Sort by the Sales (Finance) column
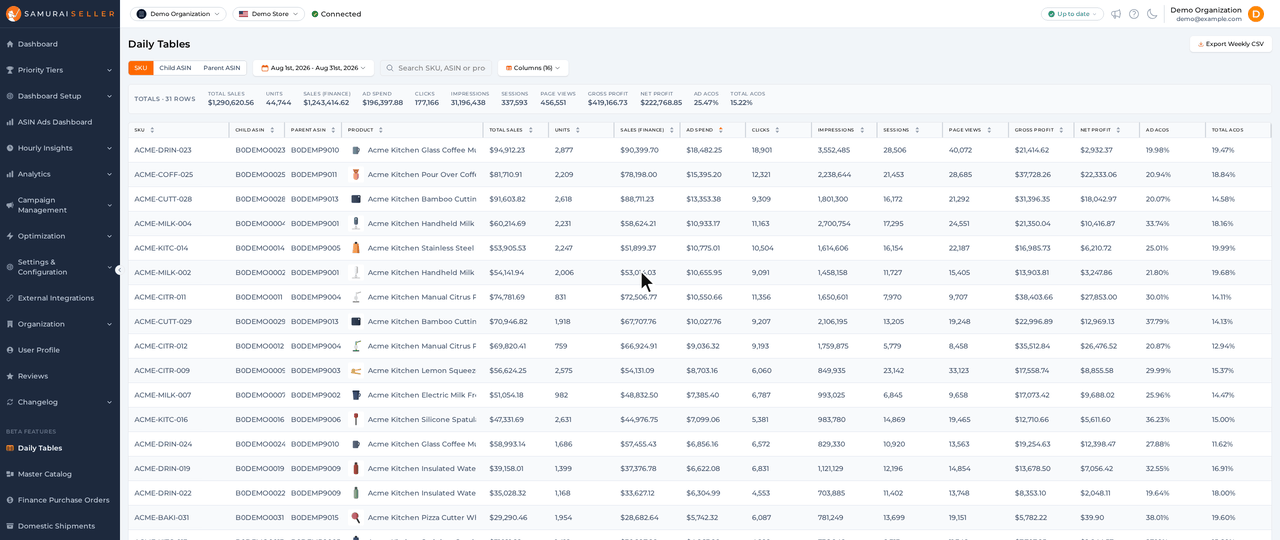 click(671, 130)
